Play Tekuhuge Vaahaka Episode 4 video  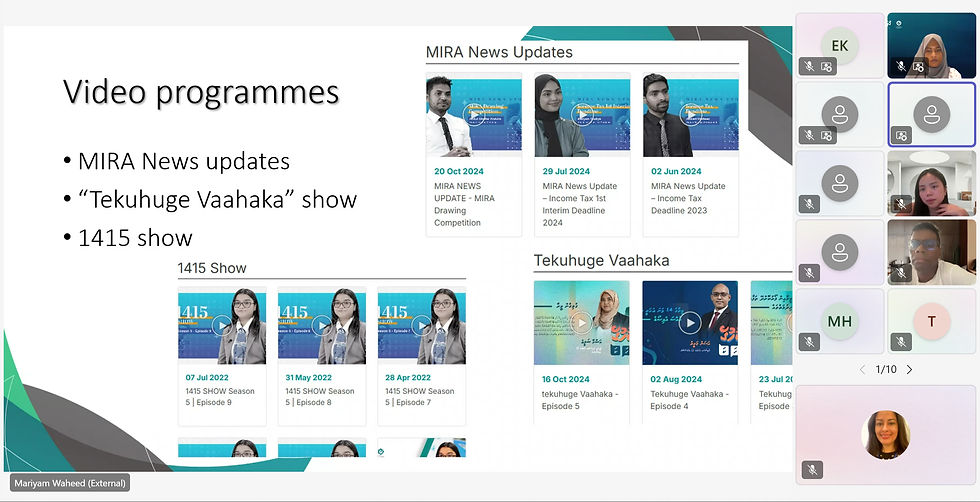[x=690, y=323]
